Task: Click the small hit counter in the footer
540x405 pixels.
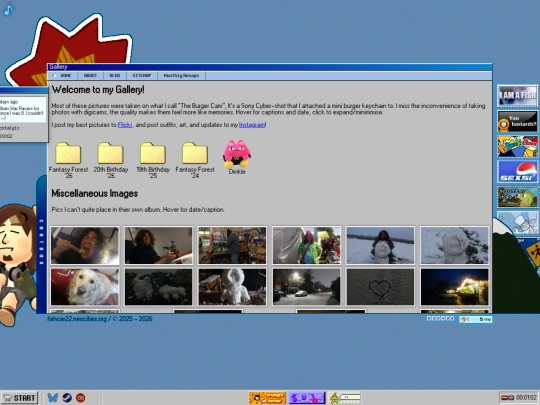Action: 440,319
